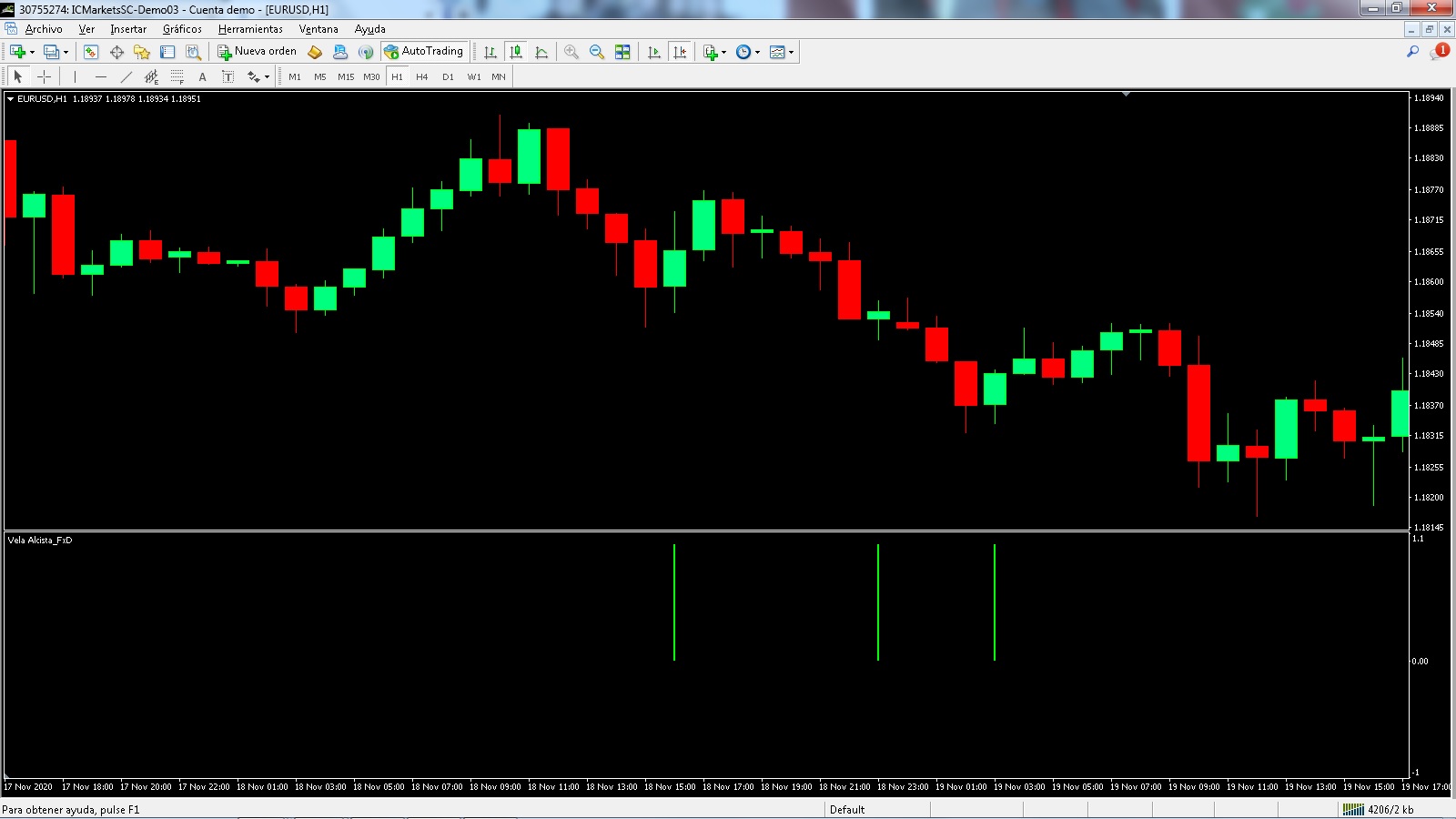
Task: Click the search magnifier icon
Action: coord(1412,52)
